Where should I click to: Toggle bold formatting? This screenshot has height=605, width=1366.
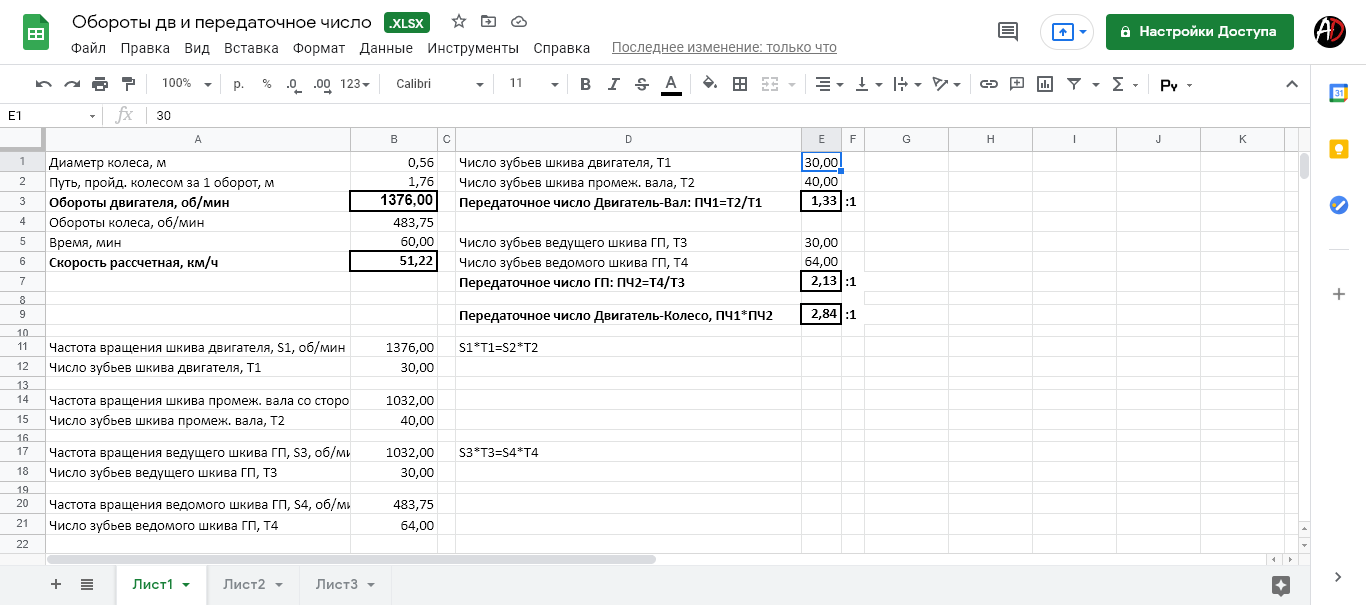click(586, 84)
